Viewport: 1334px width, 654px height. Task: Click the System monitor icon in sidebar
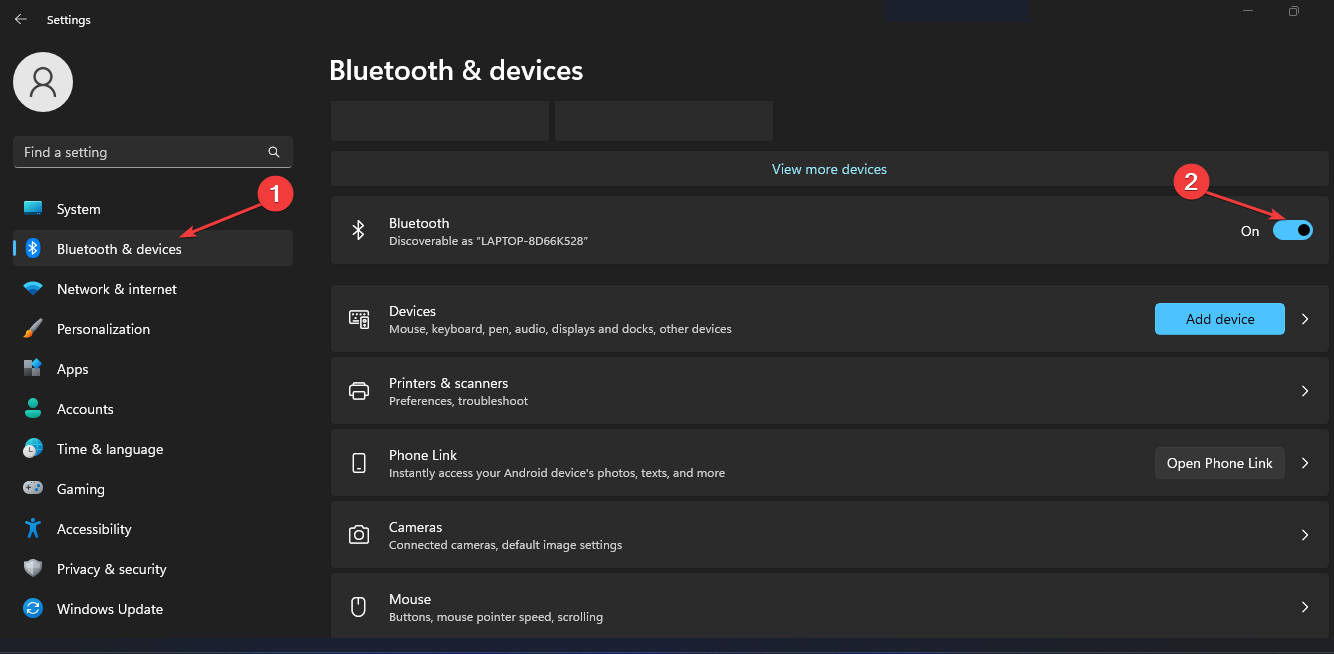pyautogui.click(x=33, y=208)
